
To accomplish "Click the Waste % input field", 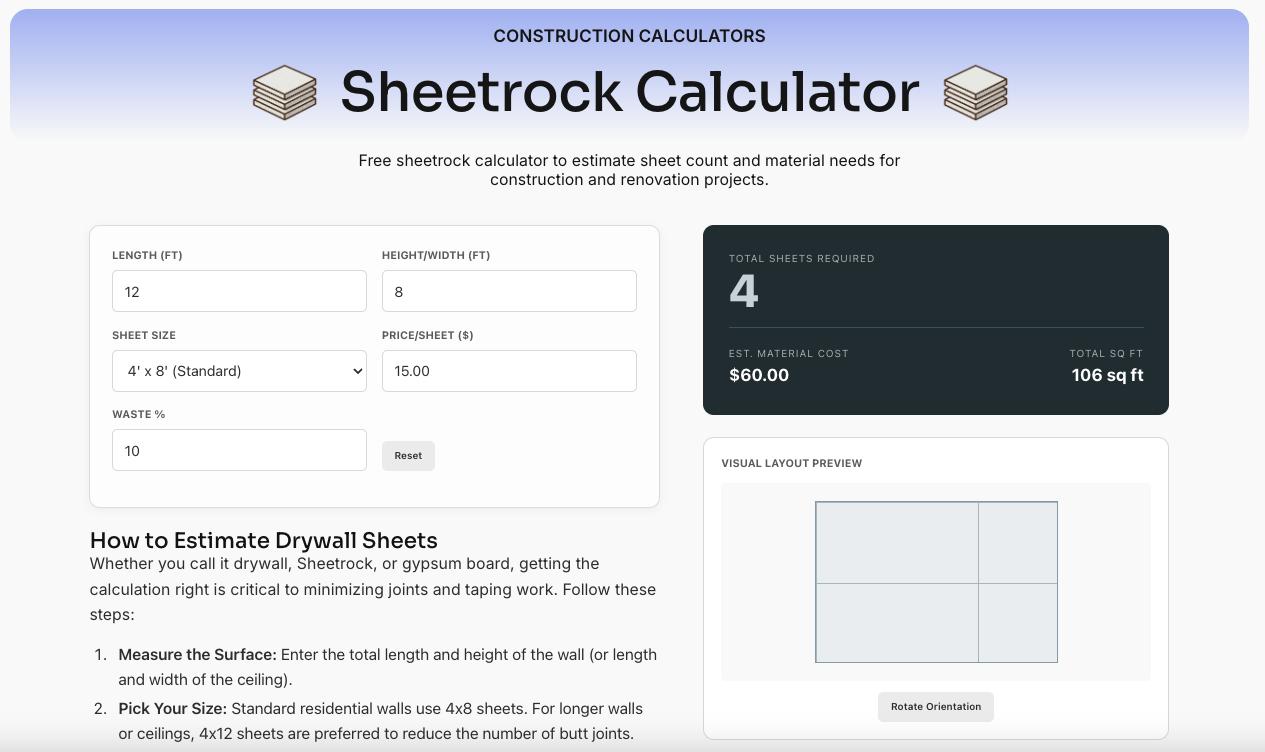I will click(x=239, y=450).
